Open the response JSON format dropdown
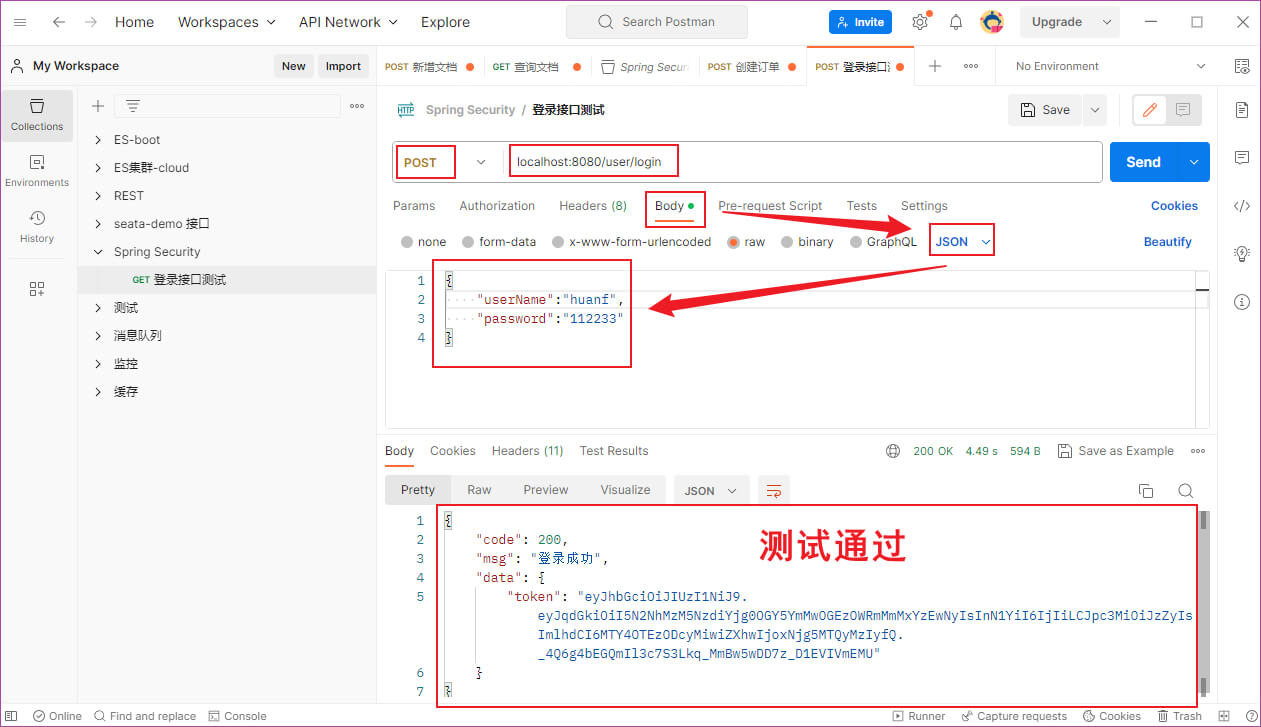Viewport: 1261px width, 727px height. coord(711,490)
